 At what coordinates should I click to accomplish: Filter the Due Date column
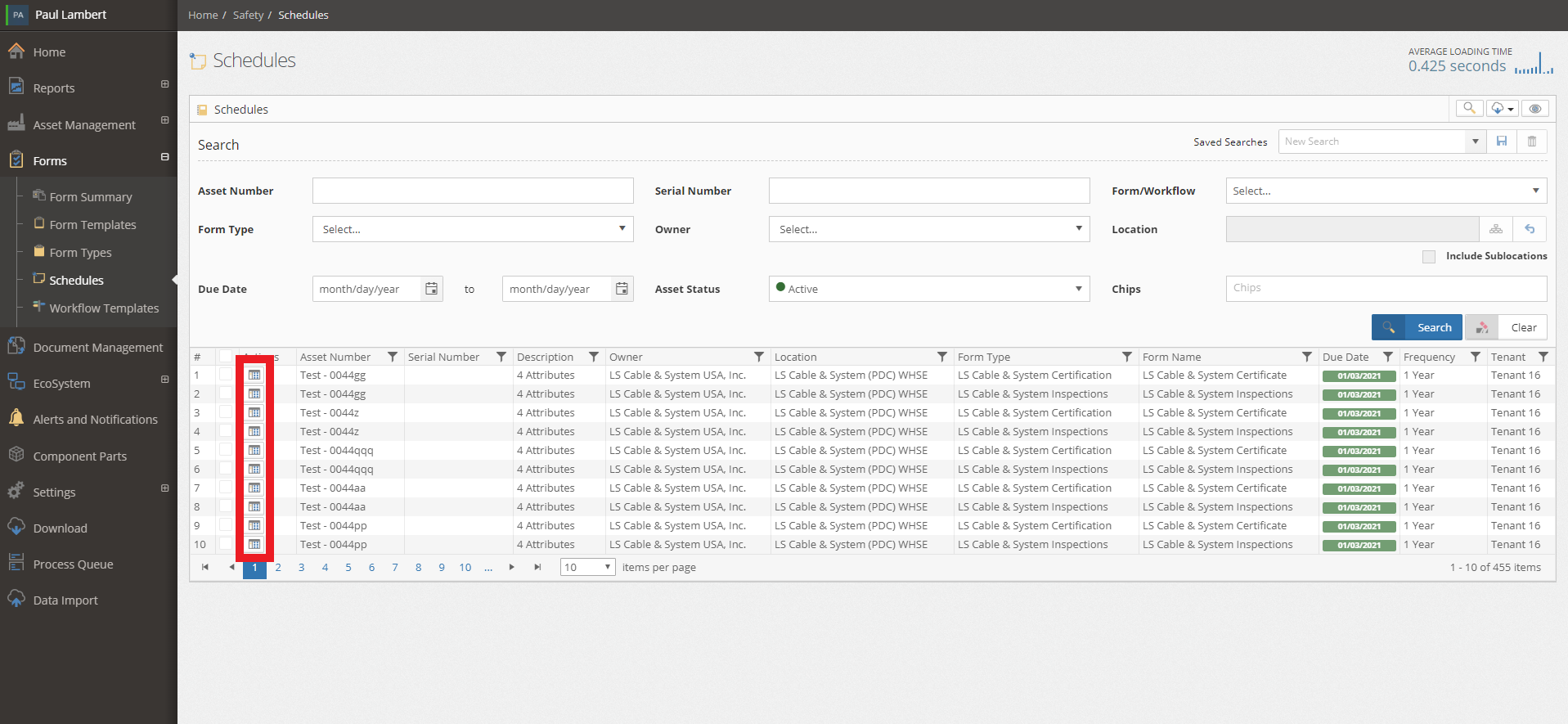coord(1388,357)
